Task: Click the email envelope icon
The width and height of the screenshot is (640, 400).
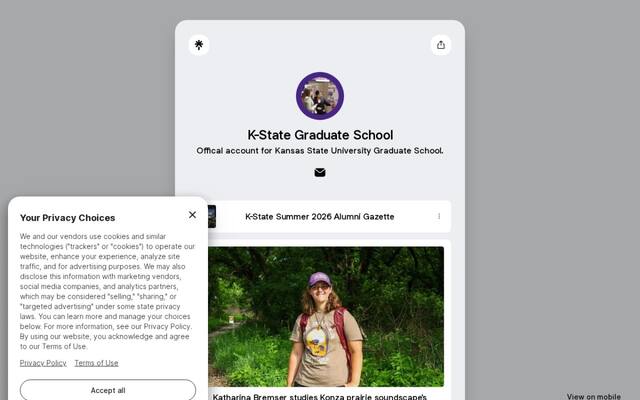Action: pyautogui.click(x=320, y=173)
